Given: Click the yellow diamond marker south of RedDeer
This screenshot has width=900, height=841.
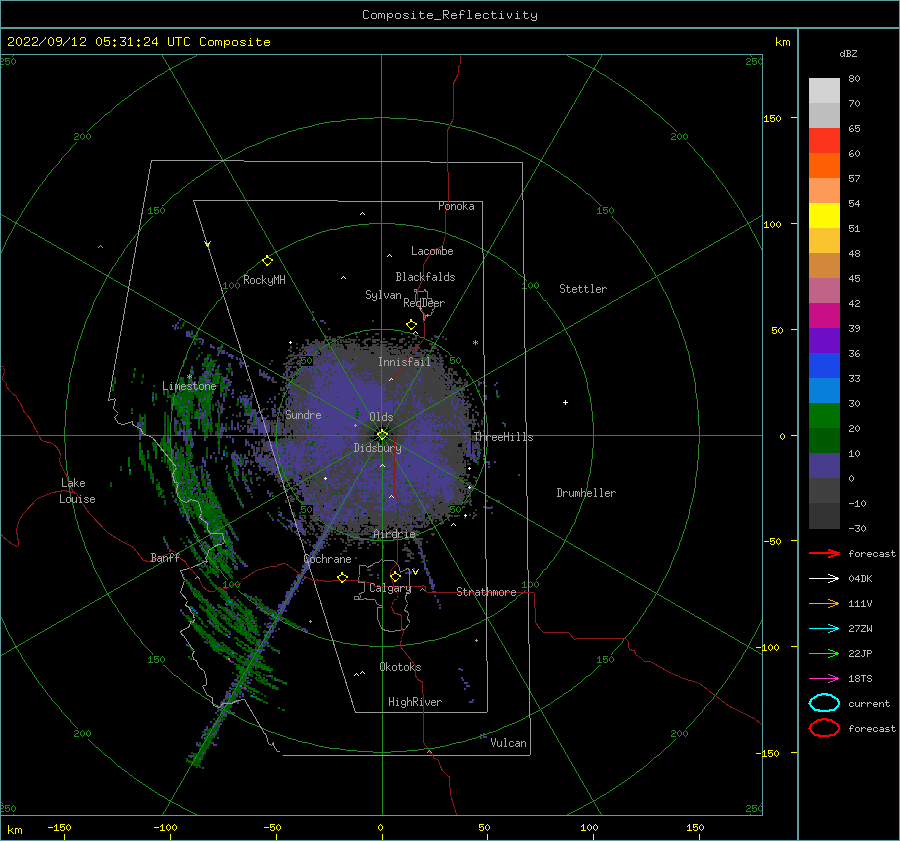Looking at the screenshot, I should [412, 324].
